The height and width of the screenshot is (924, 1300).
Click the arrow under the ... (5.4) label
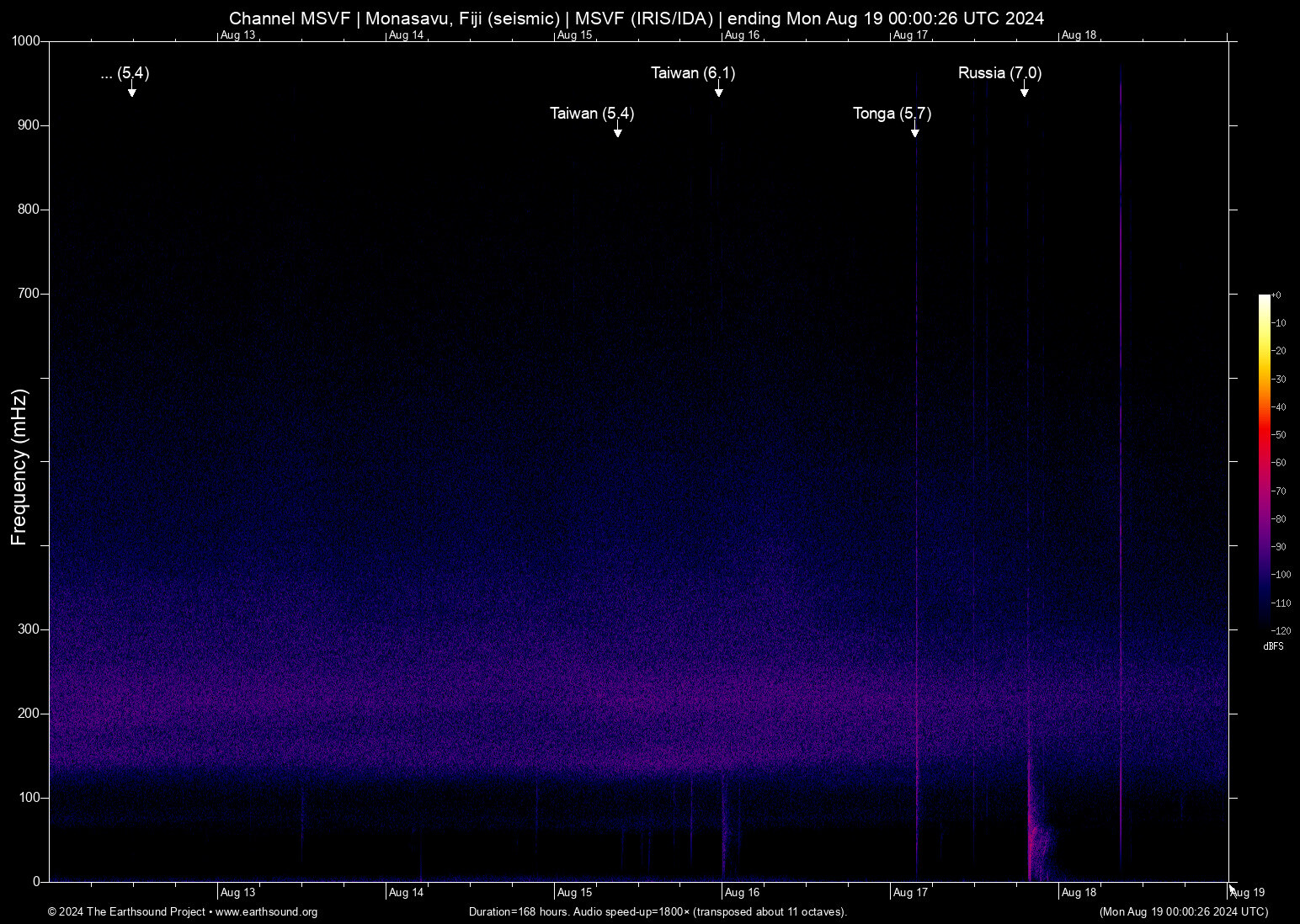(131, 91)
